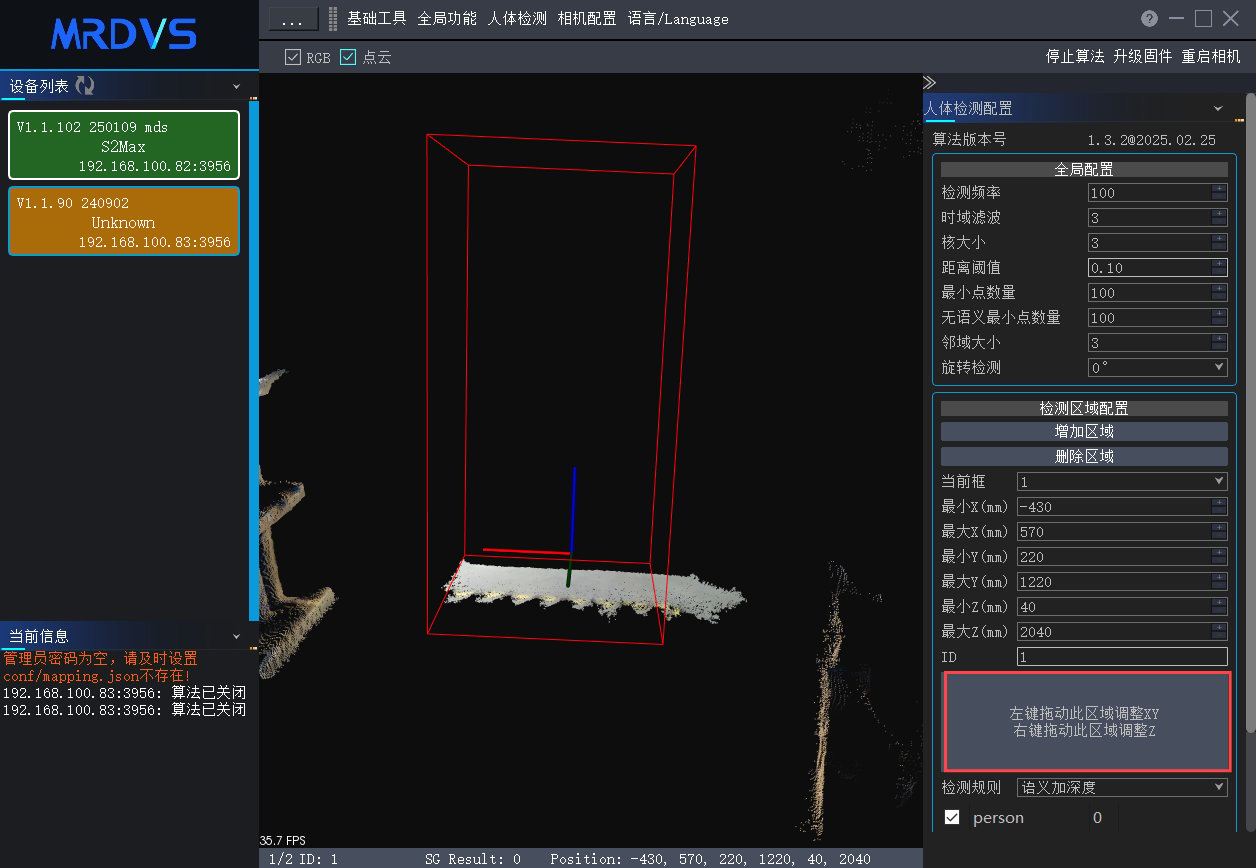Open the 人体检测 menu
1256x868 pixels.
[517, 19]
